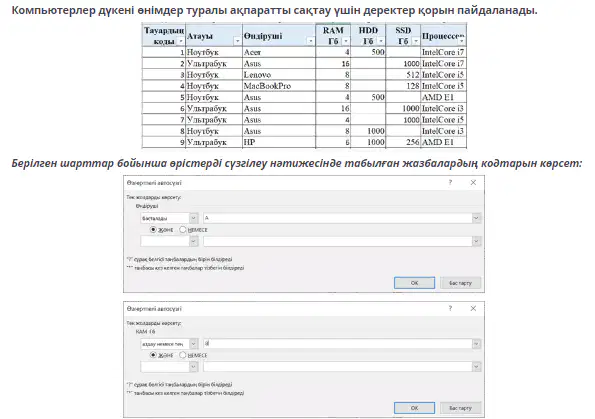Viewport: 595px width, 419px height.
Task: Open the empty second condition dropdown in RAM dialog
Action: [194, 367]
